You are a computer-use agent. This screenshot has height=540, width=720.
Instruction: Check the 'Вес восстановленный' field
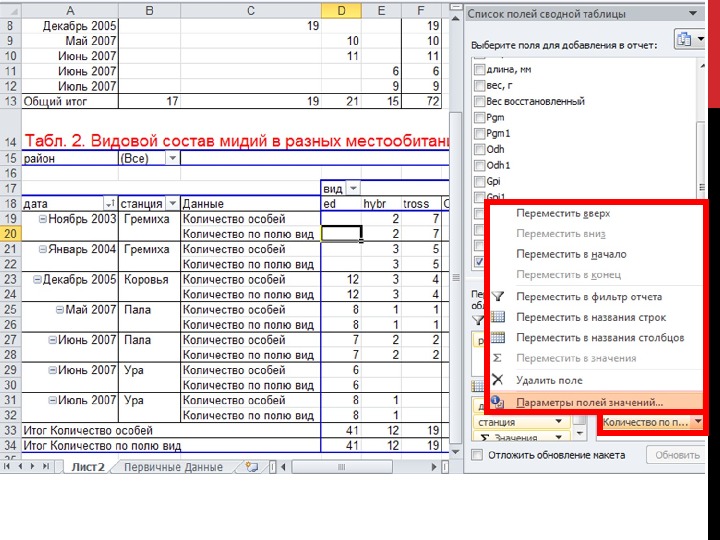479,101
